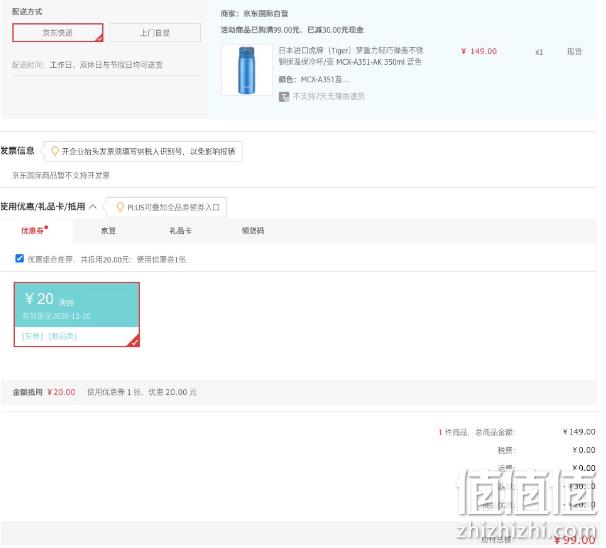
Task: Choose 上门自提 pickup option
Action: click(155, 32)
